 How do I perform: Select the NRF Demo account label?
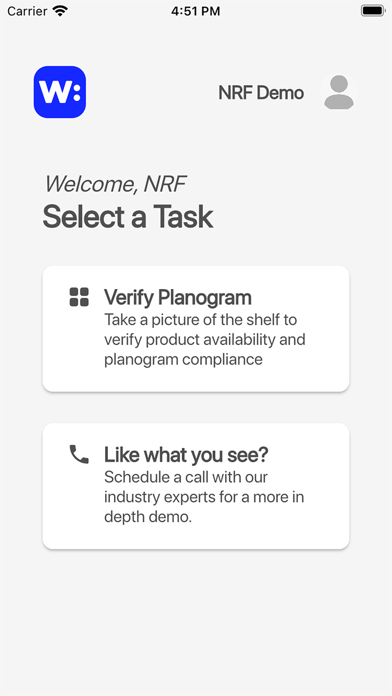tap(261, 93)
